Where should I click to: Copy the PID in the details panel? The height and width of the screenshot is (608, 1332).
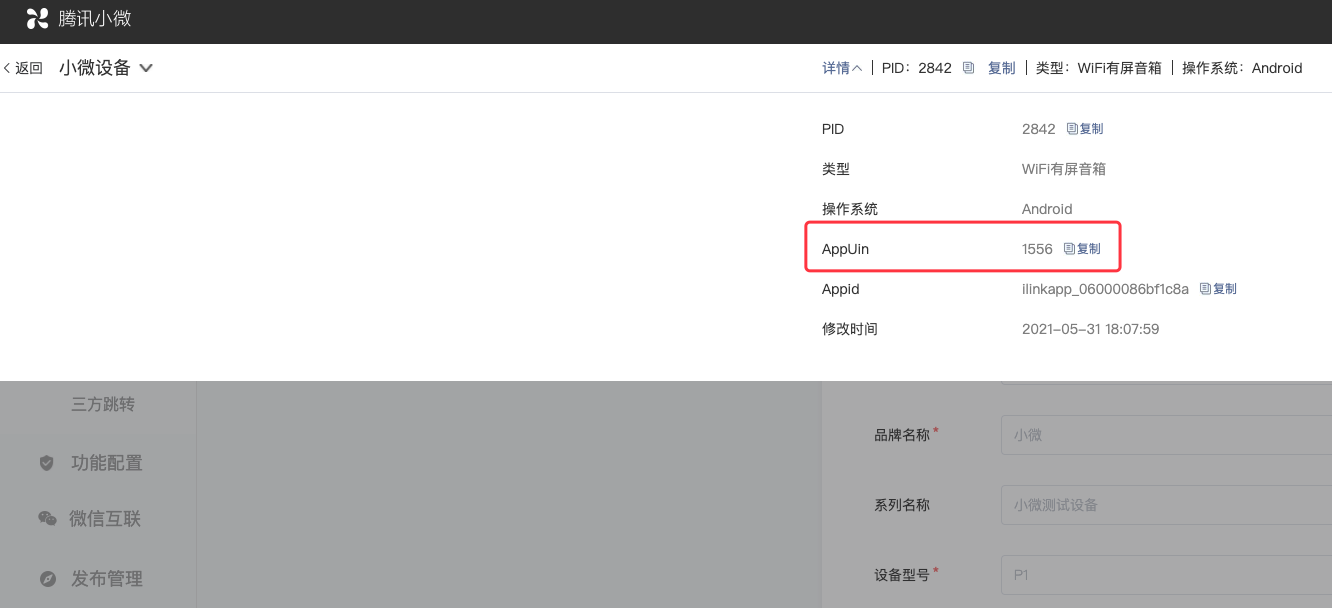[x=1085, y=129]
